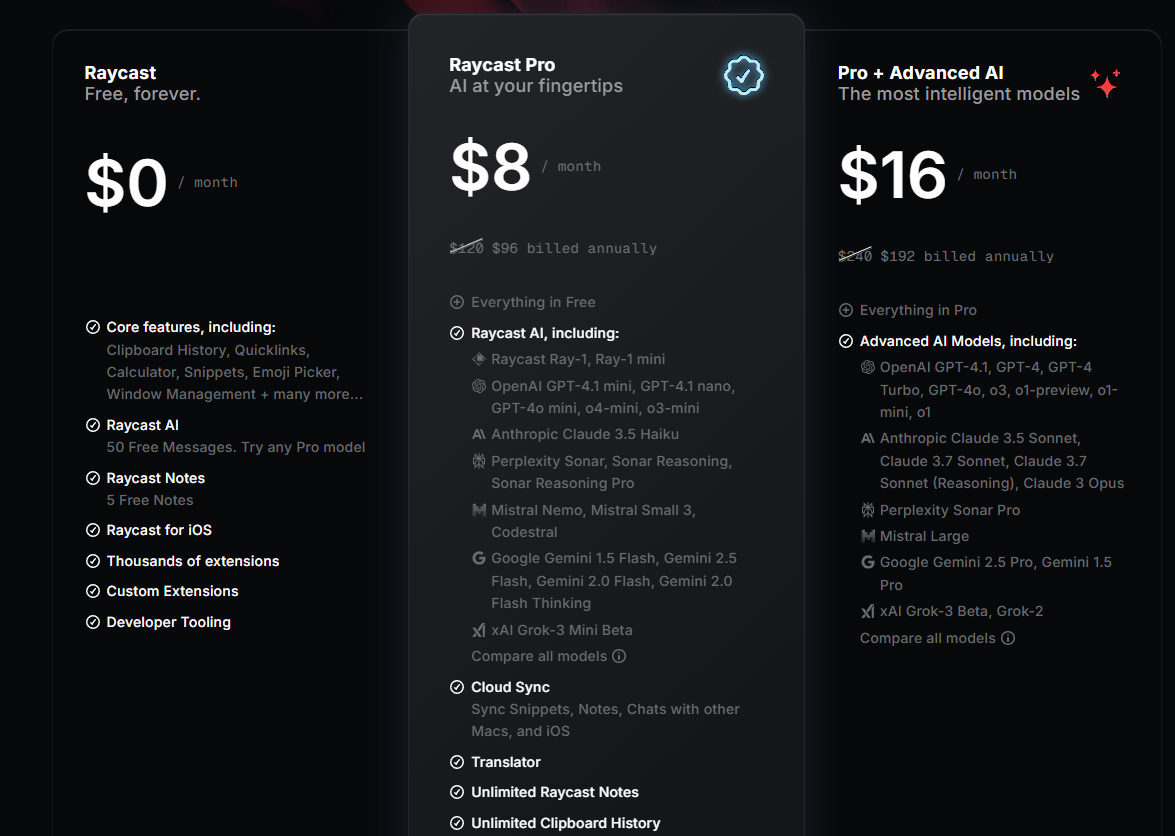Click the $96 billed annually text
1175x836 pixels.
(574, 248)
